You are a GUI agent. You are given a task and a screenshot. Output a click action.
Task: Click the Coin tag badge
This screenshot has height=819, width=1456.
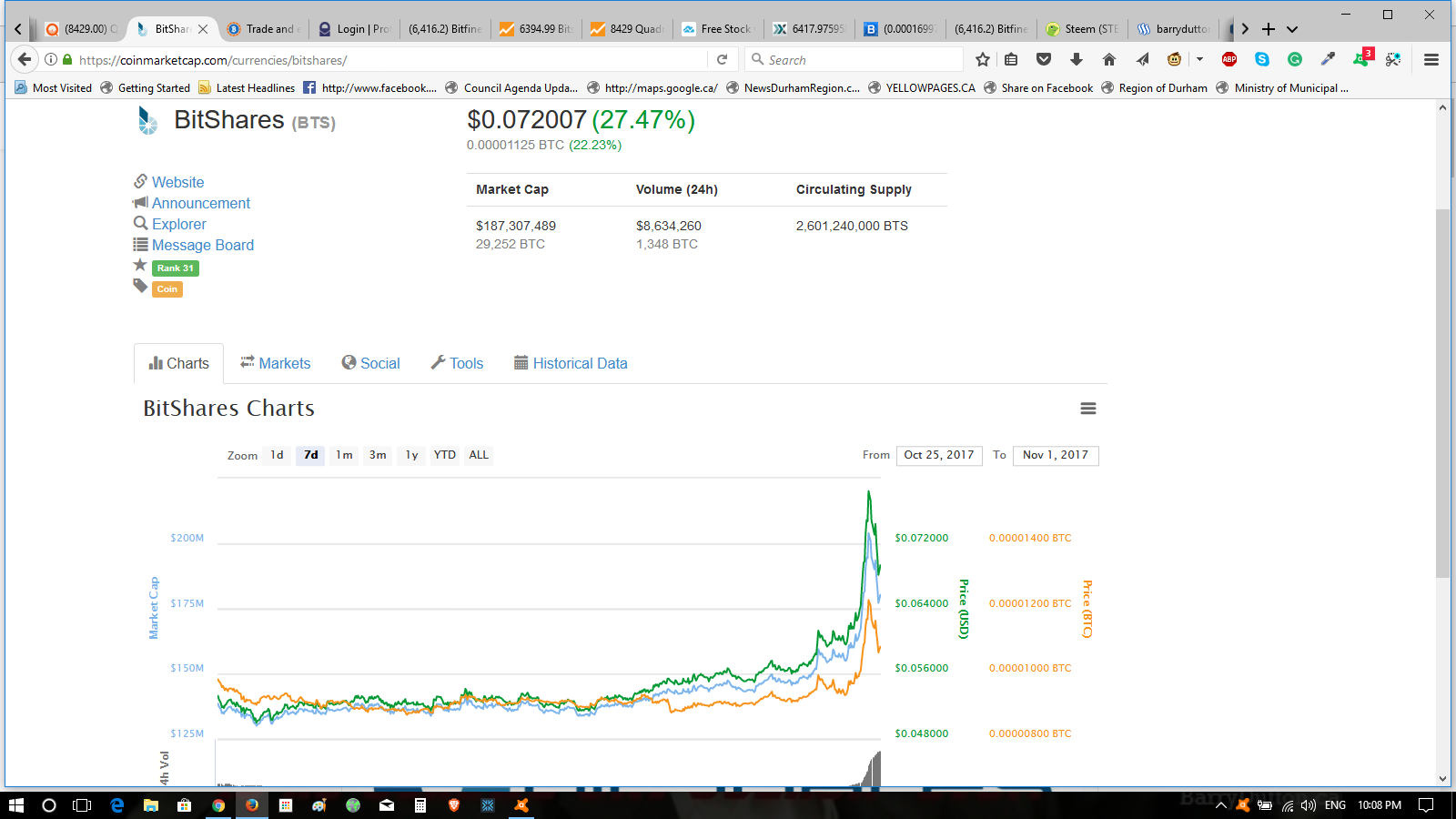167,289
